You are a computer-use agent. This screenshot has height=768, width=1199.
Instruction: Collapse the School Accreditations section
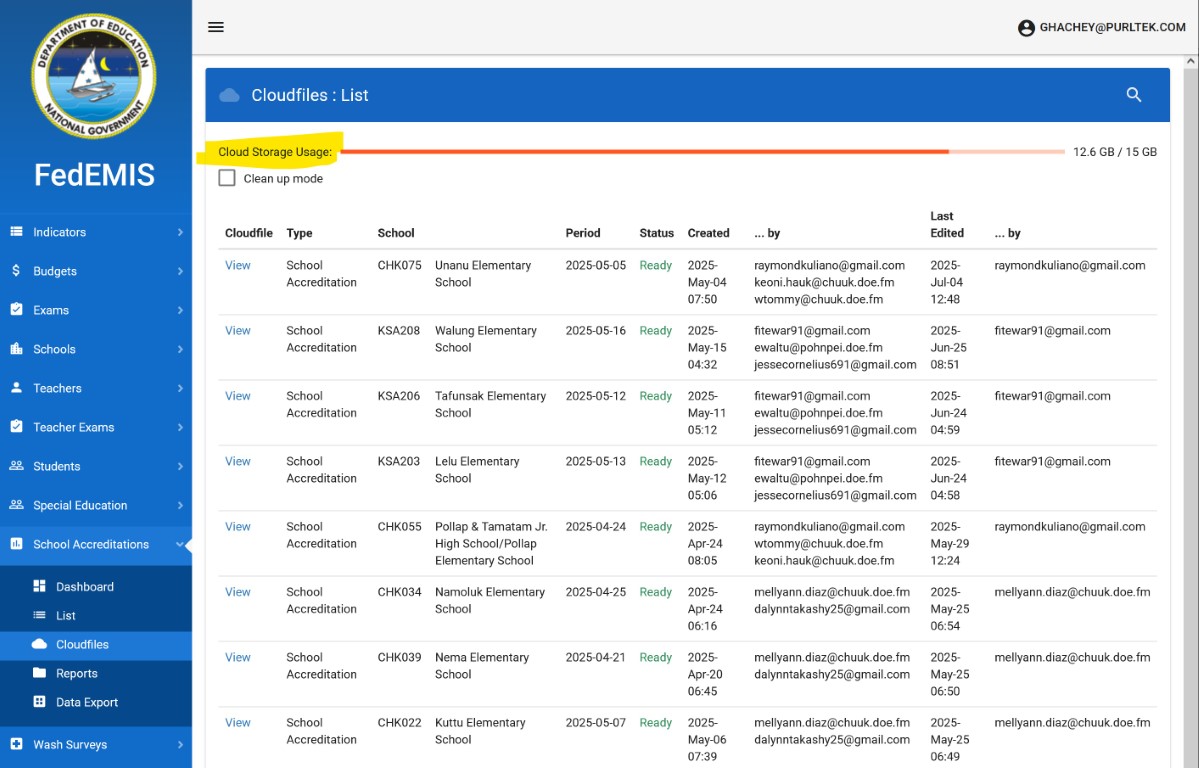[x=180, y=545]
